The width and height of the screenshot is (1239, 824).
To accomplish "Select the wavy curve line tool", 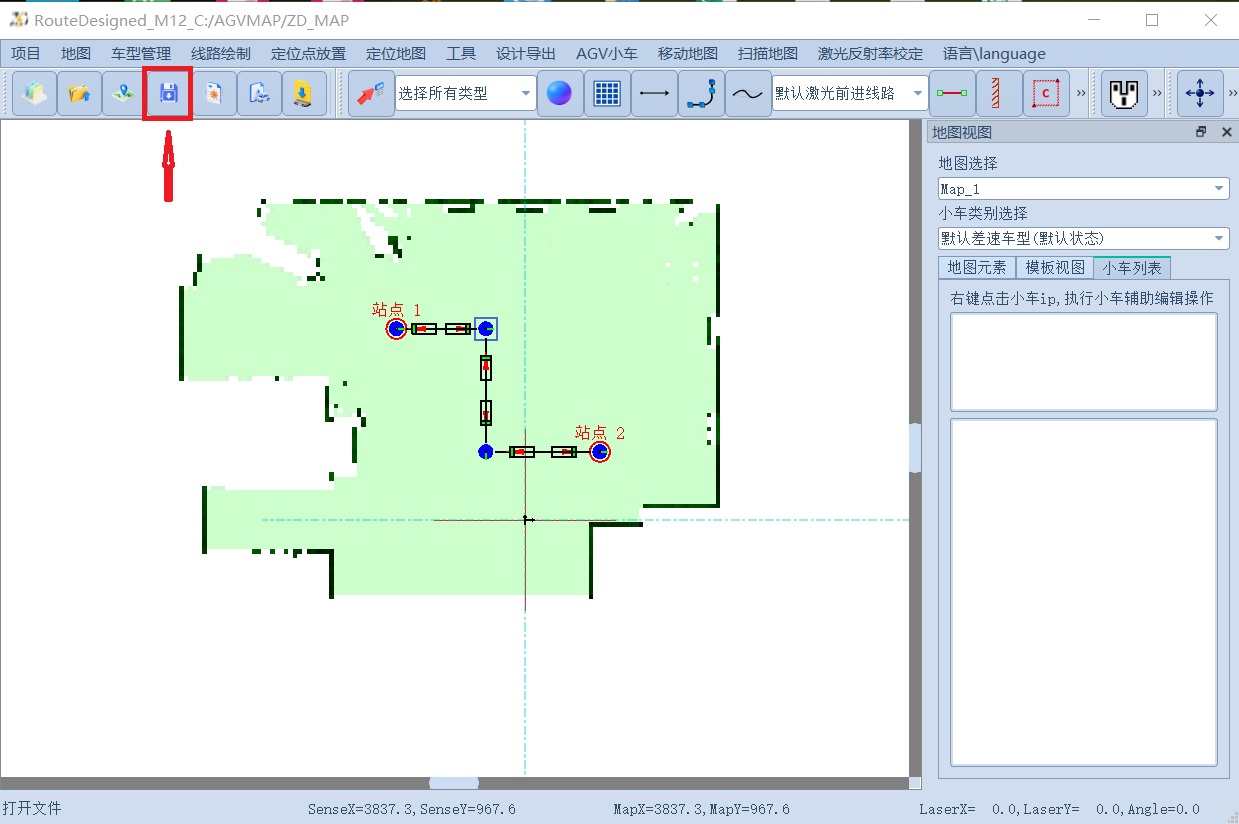I will coord(748,94).
